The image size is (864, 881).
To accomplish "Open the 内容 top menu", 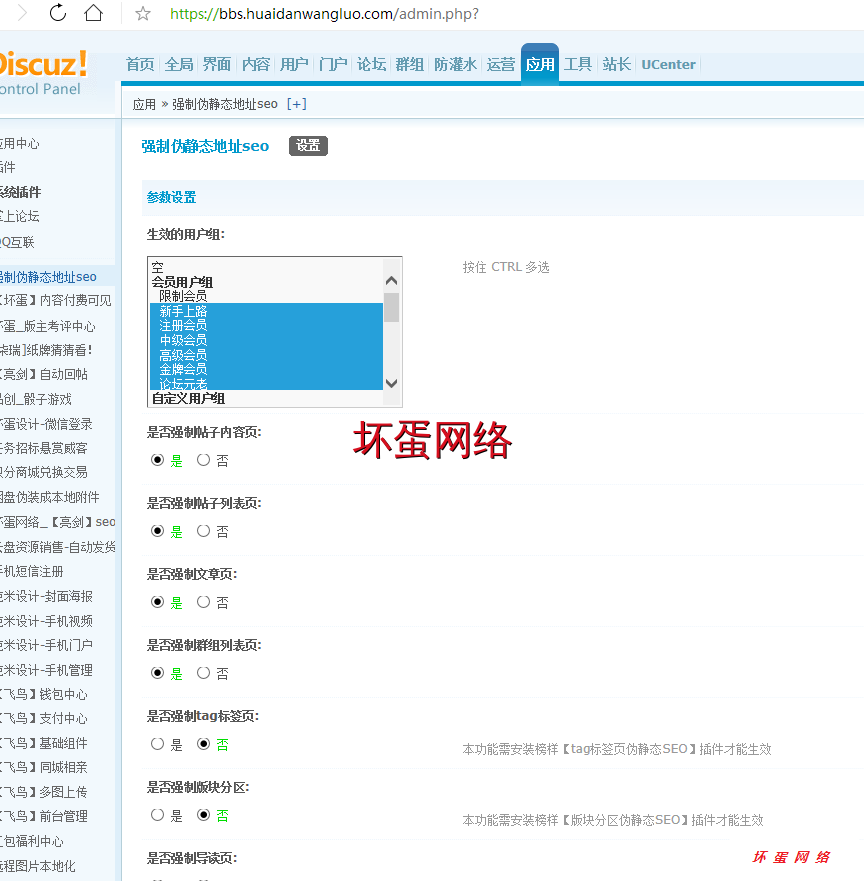I will pyautogui.click(x=256, y=65).
